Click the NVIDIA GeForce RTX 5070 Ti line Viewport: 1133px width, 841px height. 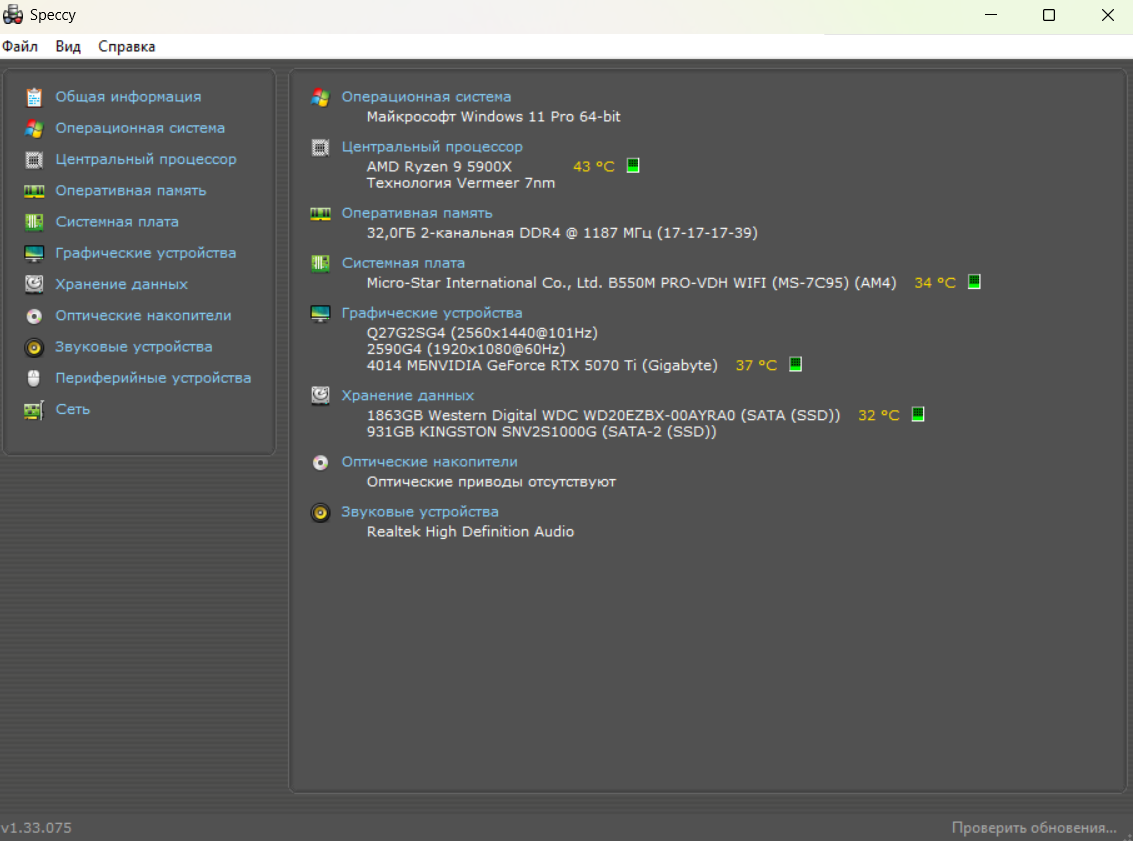(x=542, y=366)
